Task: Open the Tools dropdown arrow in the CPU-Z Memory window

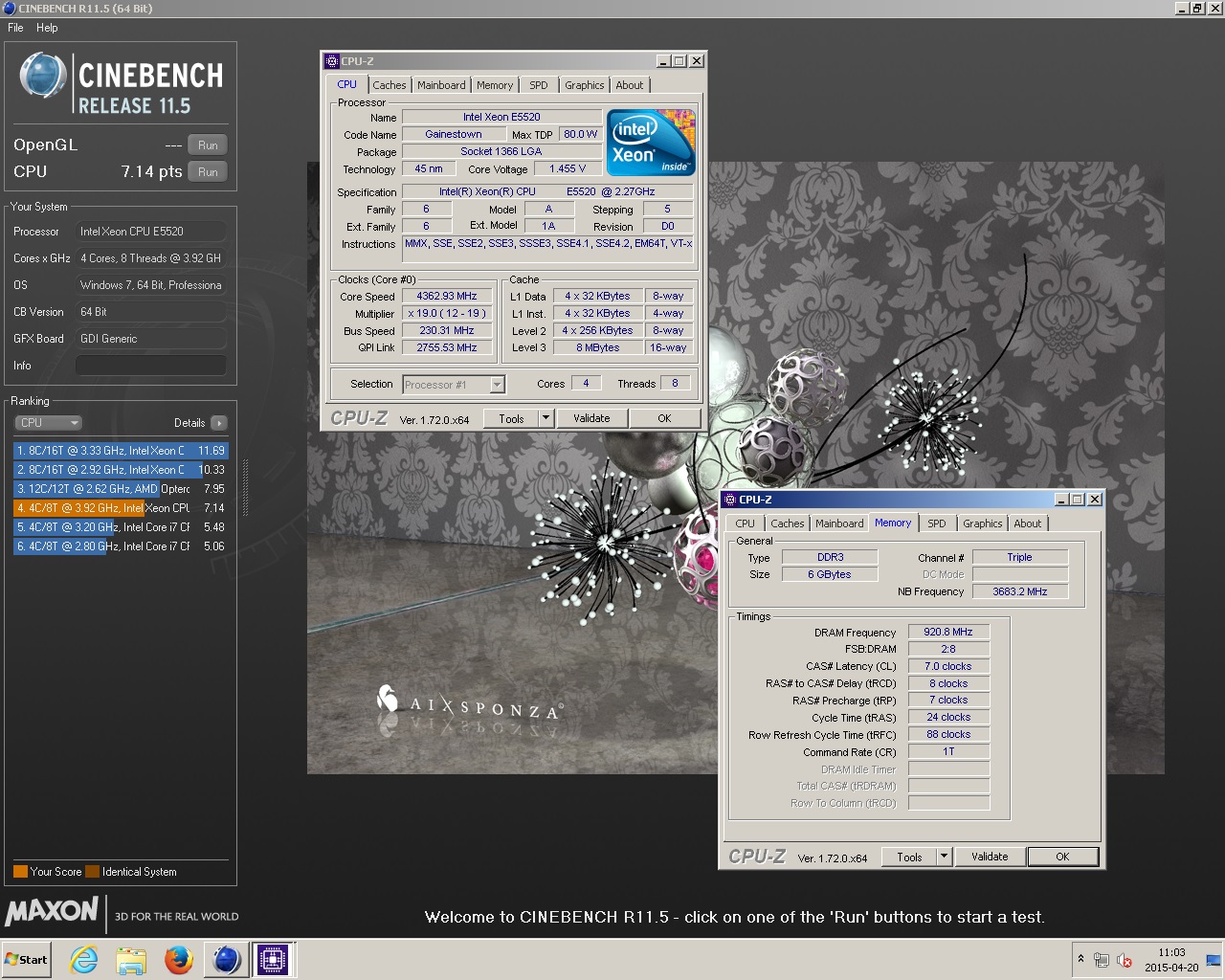Action: click(x=944, y=857)
